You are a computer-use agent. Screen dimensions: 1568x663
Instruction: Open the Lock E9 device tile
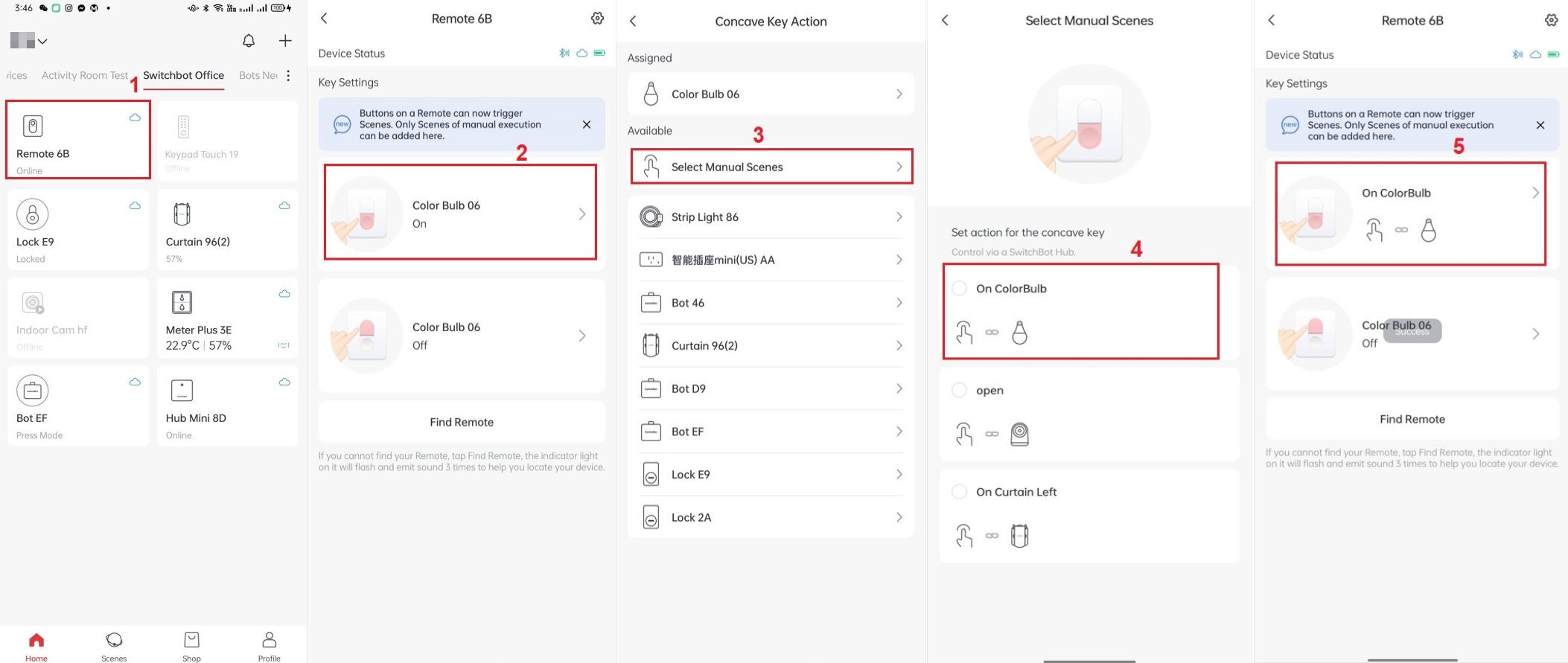(78, 229)
